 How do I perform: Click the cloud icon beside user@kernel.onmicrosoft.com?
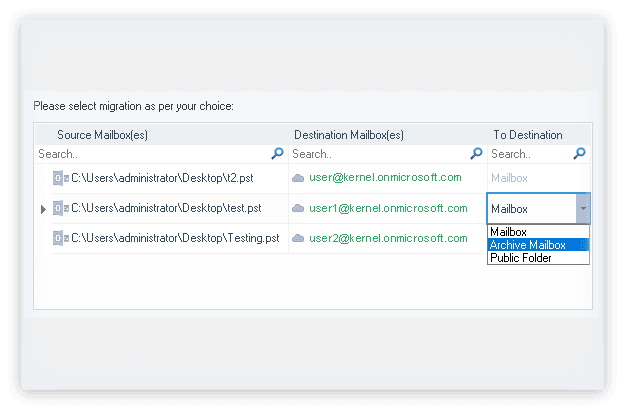[x=298, y=178]
